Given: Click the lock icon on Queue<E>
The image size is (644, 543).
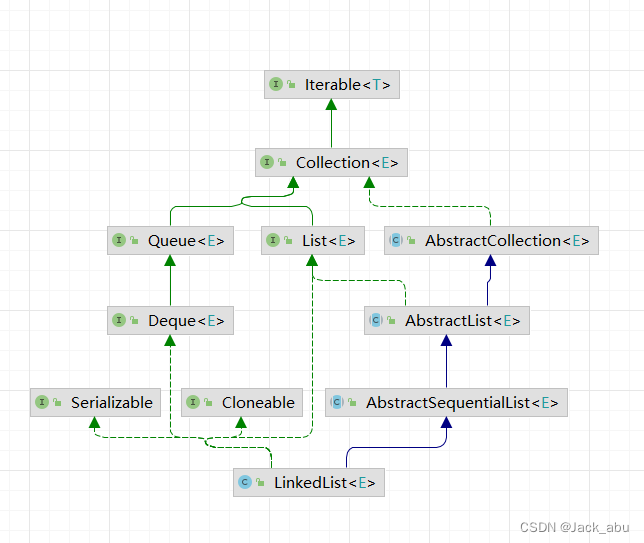Looking at the screenshot, I should [134, 240].
